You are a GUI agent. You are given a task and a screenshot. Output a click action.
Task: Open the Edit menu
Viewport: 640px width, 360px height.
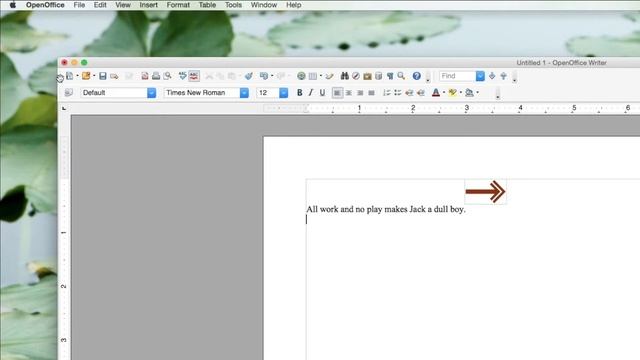point(100,5)
